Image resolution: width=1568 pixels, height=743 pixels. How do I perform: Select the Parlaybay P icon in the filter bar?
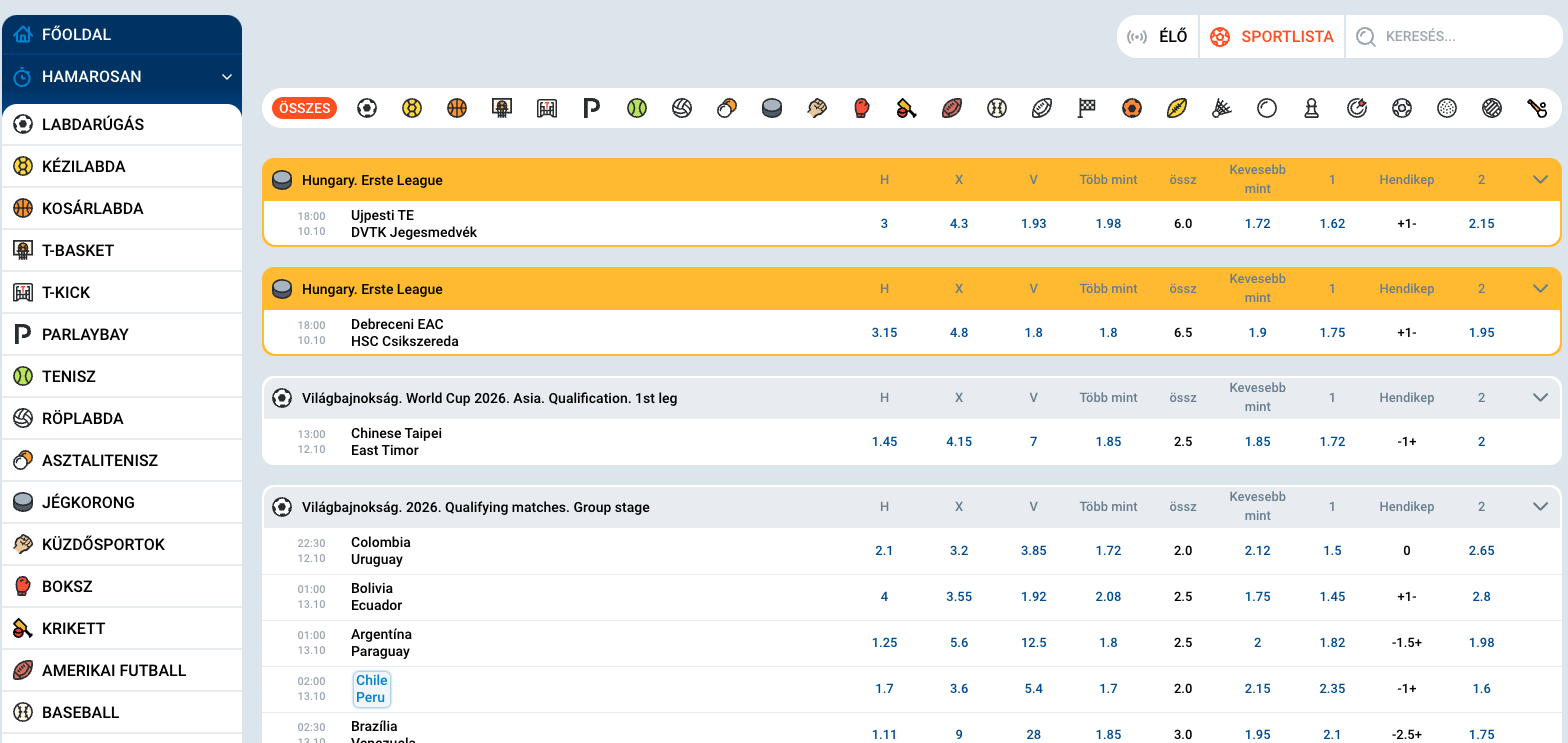592,108
